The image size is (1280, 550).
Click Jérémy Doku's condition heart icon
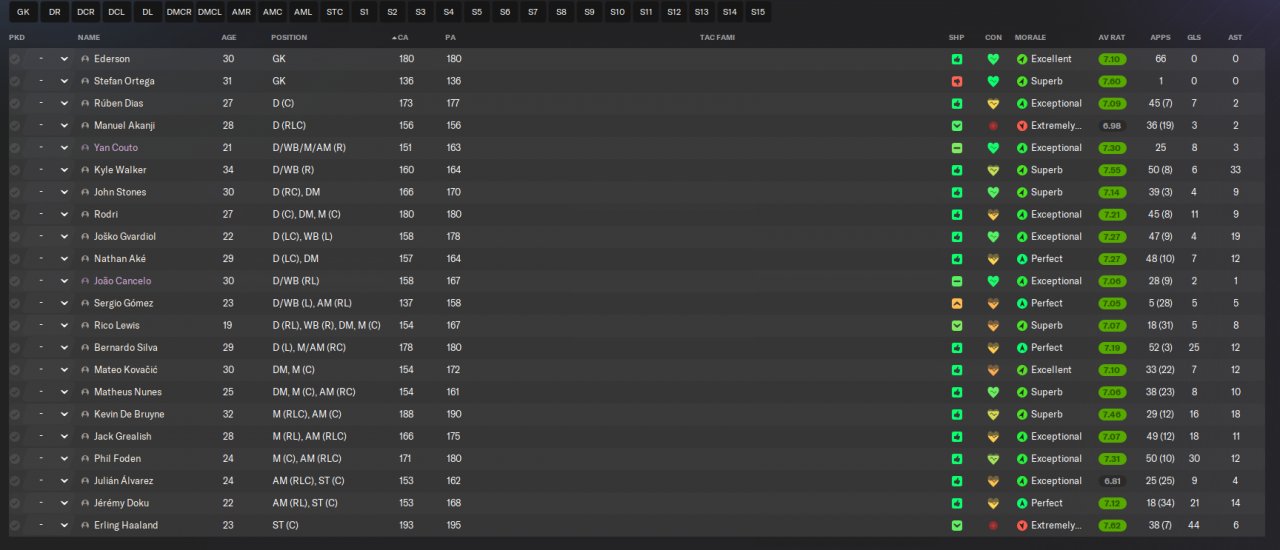coord(993,503)
